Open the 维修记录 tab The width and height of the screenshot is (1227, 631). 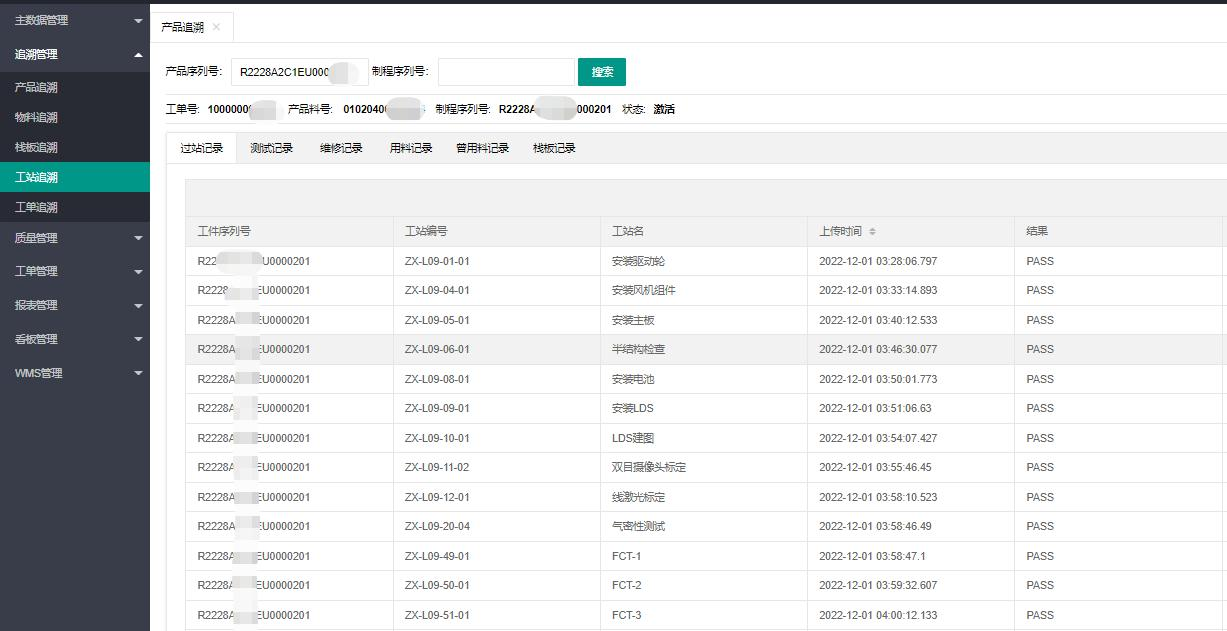(341, 148)
